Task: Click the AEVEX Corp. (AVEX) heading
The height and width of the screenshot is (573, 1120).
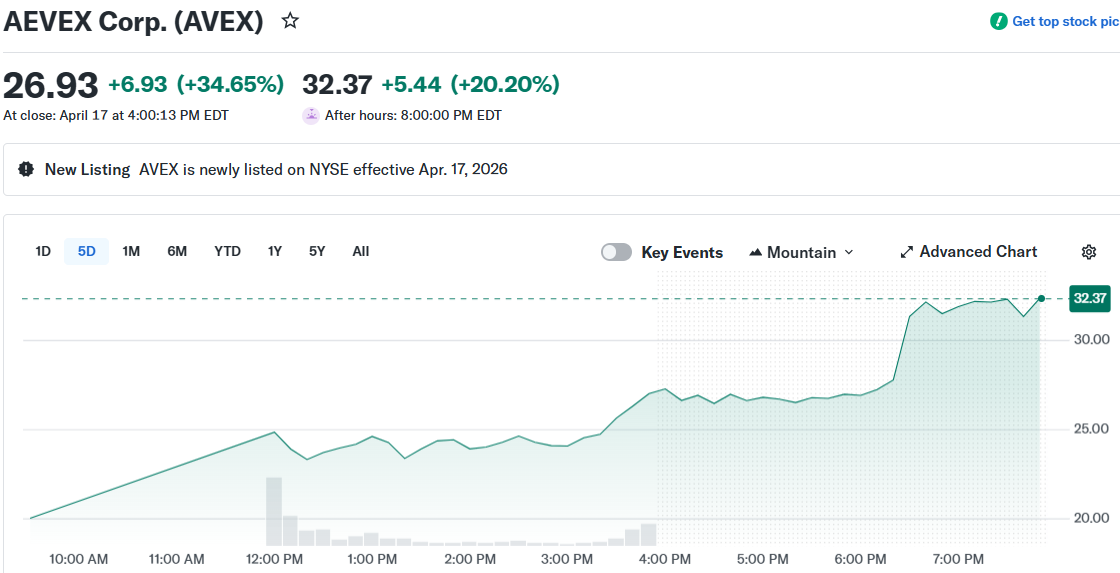Action: 134,21
